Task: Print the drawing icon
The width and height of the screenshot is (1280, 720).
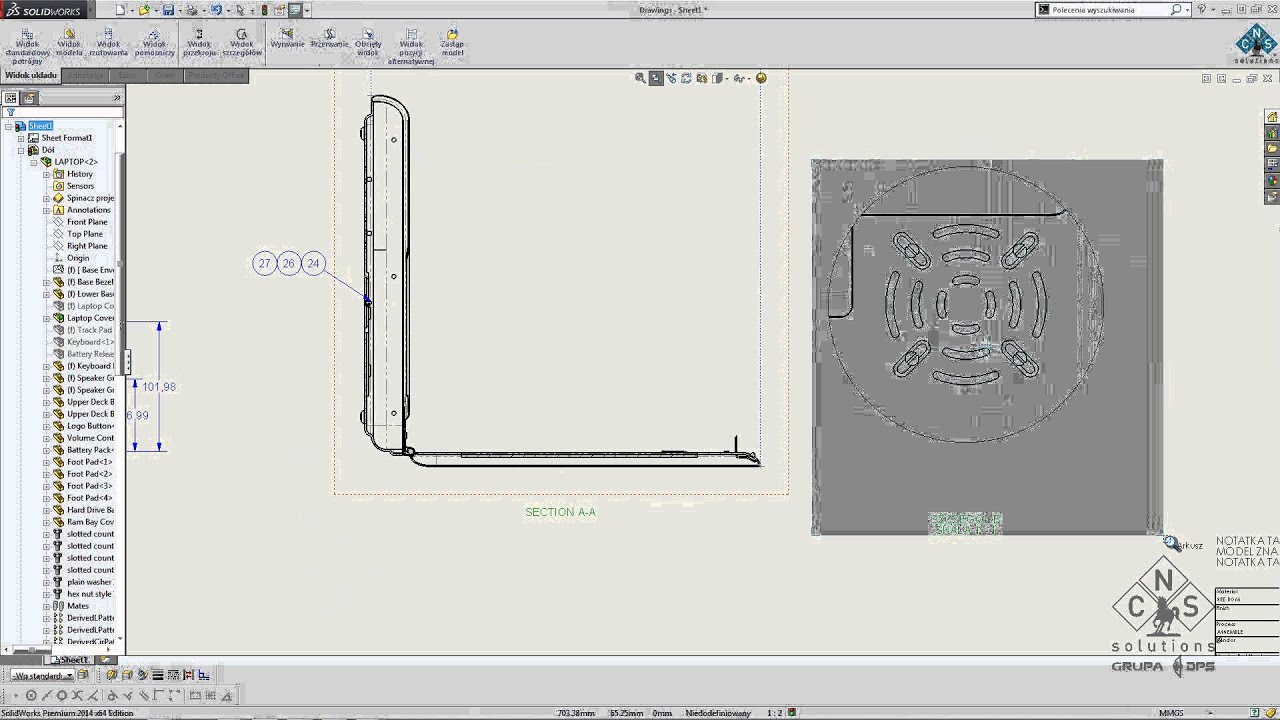Action: click(x=192, y=10)
